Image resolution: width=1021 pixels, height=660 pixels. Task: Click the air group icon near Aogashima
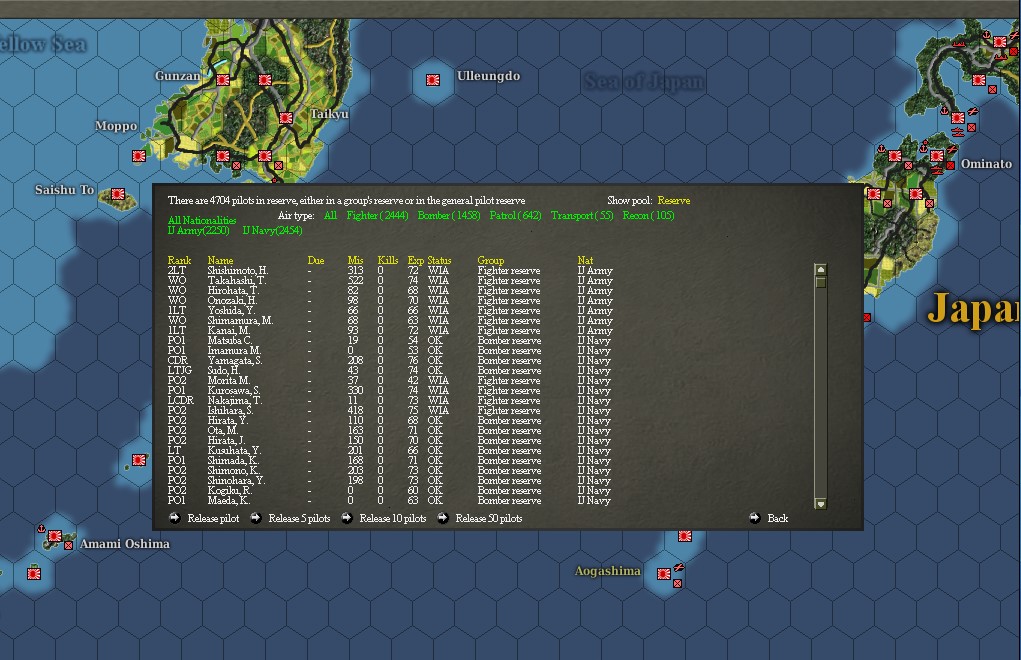(x=679, y=568)
